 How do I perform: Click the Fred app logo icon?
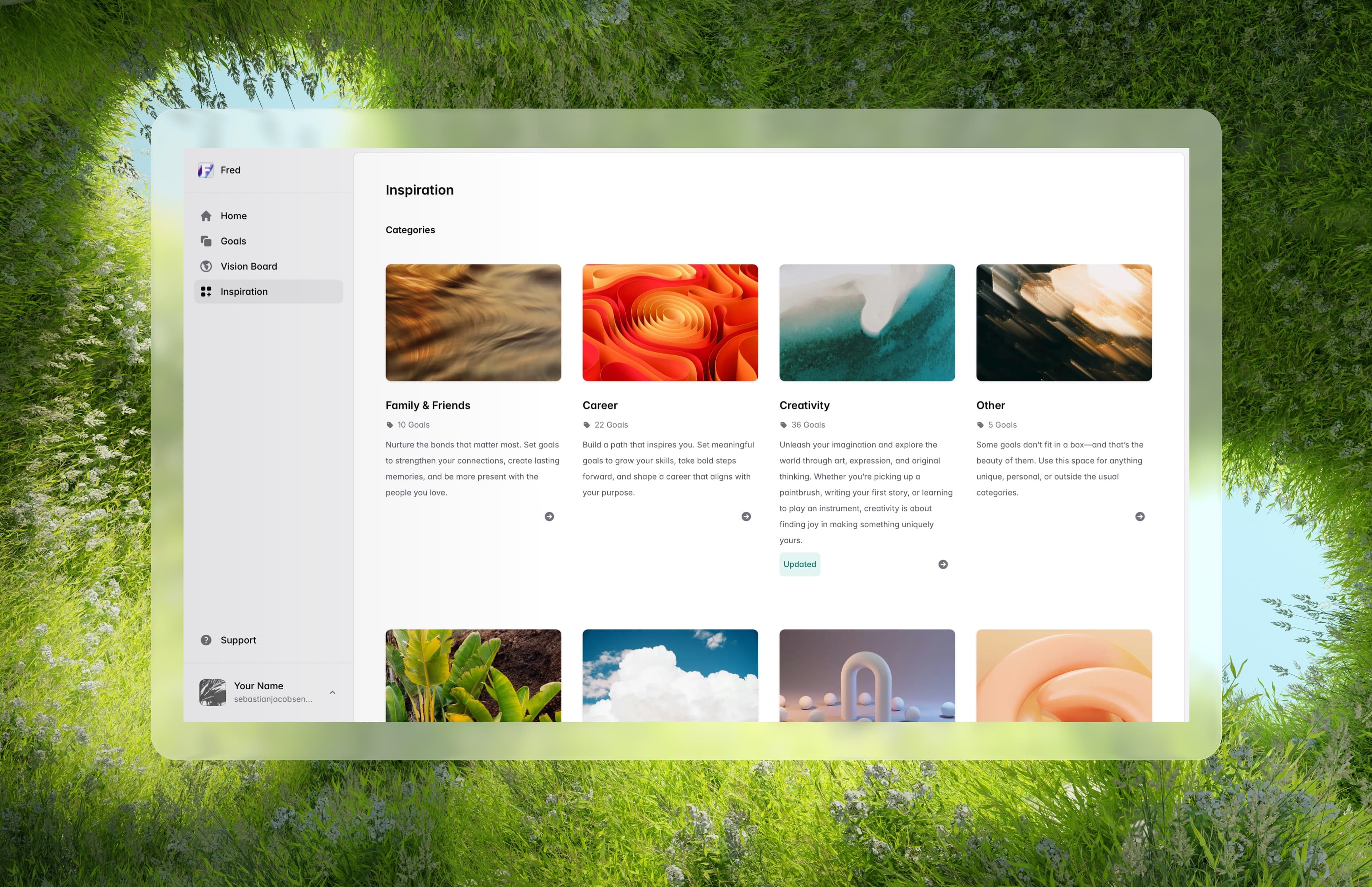pos(206,170)
